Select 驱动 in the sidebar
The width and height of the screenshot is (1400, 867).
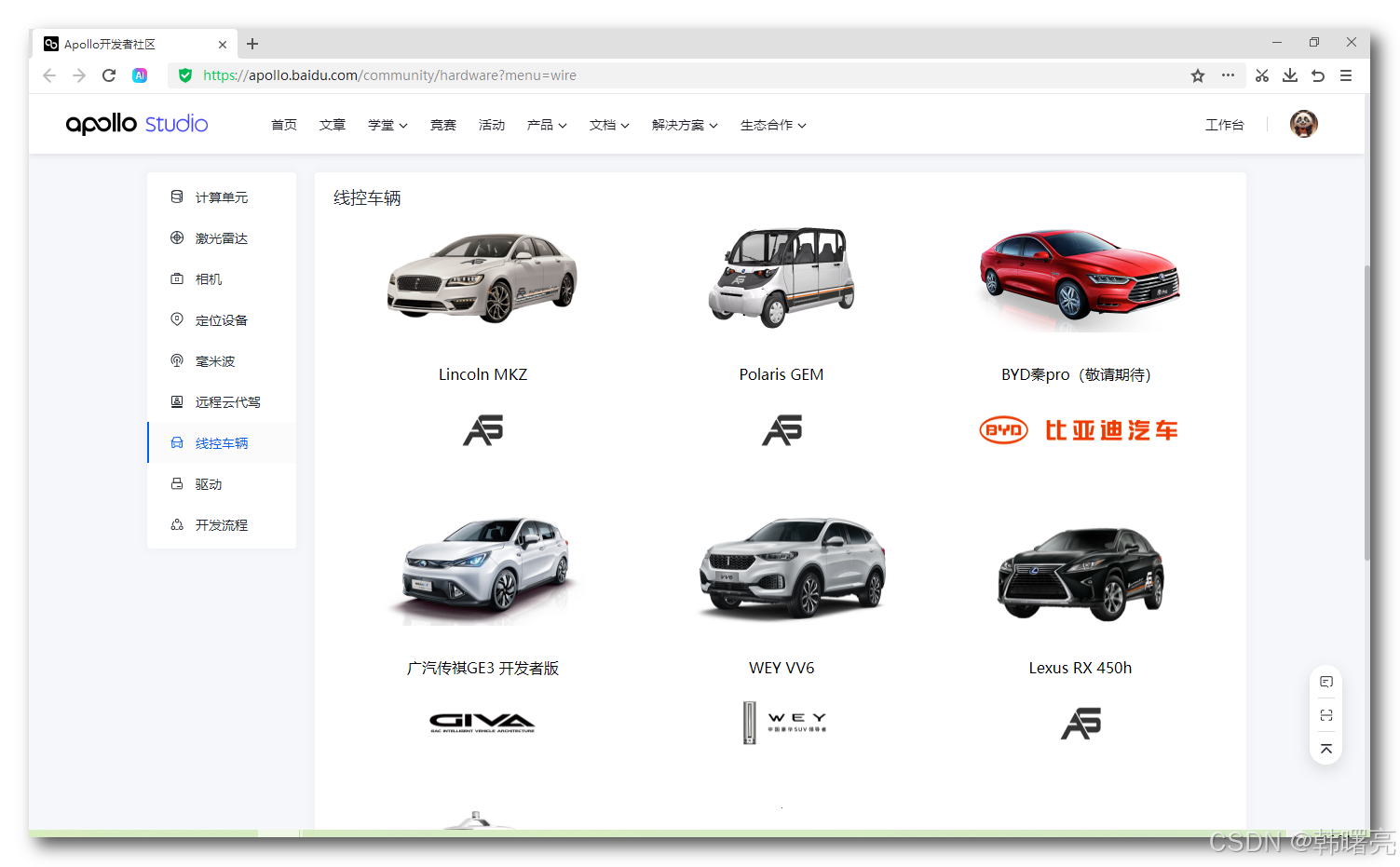pyautogui.click(x=222, y=484)
